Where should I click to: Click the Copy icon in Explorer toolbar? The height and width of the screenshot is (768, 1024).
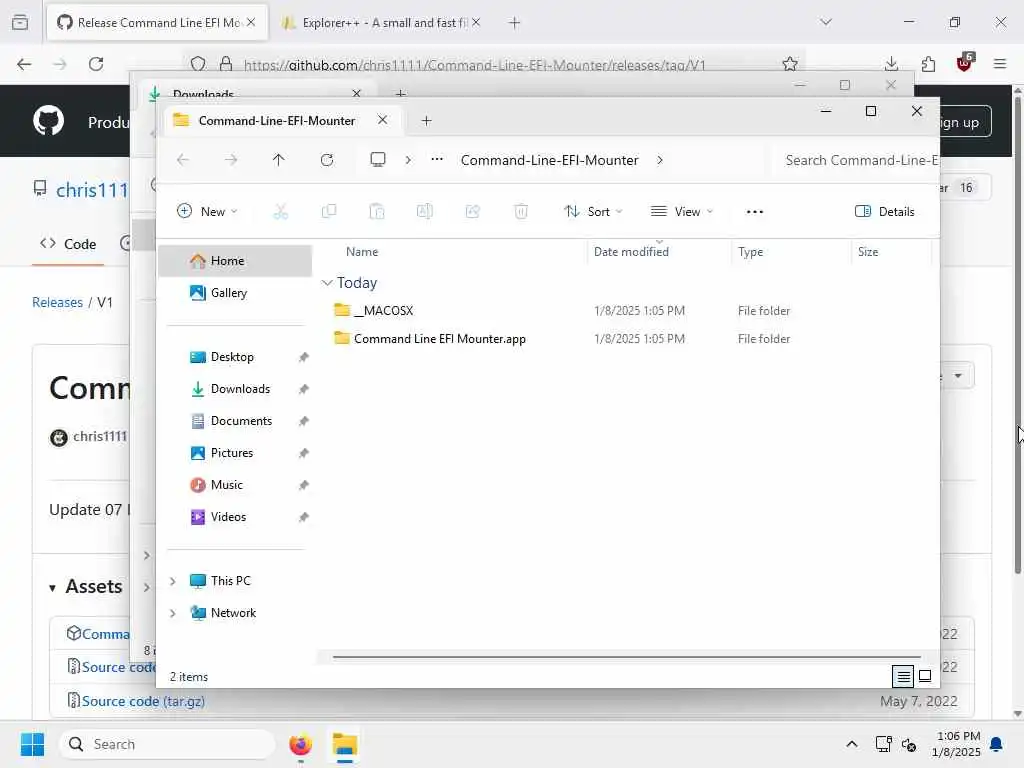(x=329, y=212)
